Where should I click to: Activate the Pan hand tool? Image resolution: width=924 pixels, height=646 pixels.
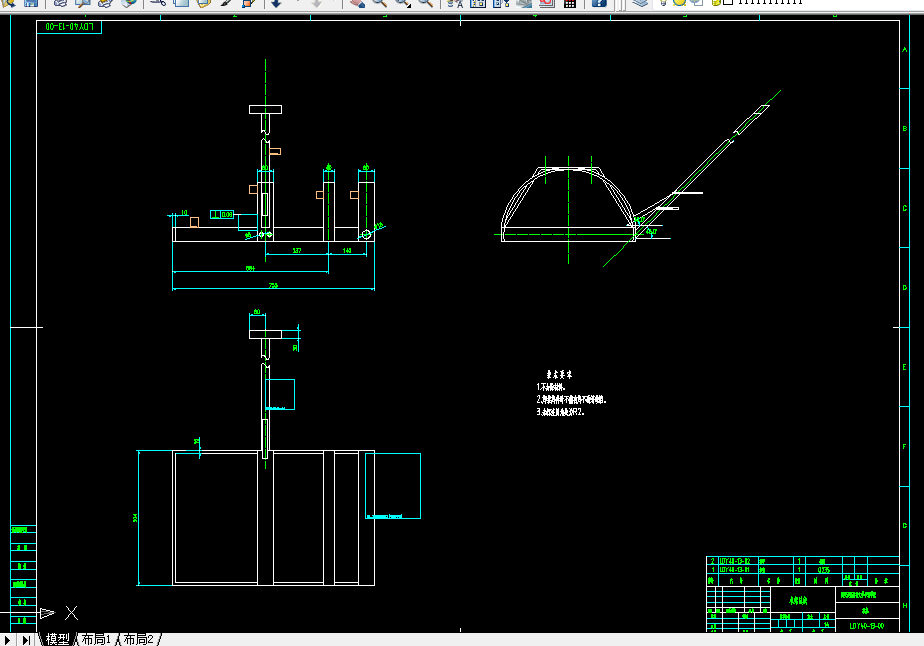click(357, 3)
